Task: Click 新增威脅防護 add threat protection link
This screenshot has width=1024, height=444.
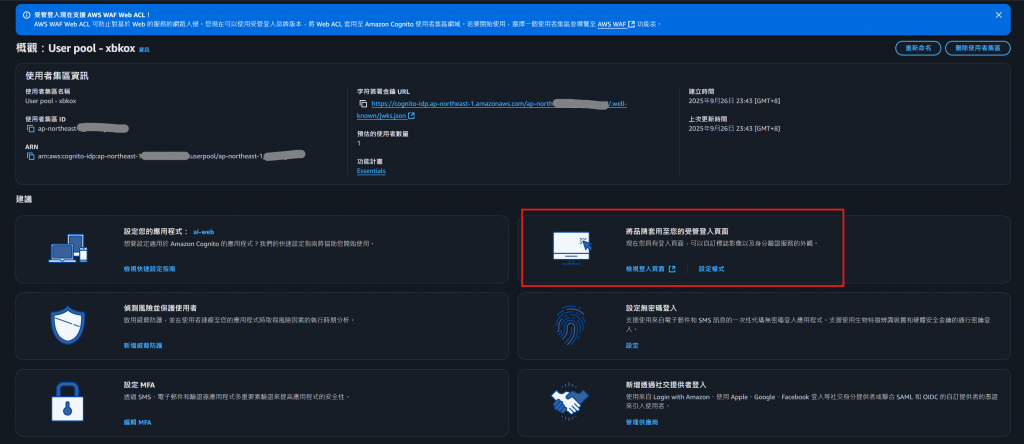Action: point(142,345)
